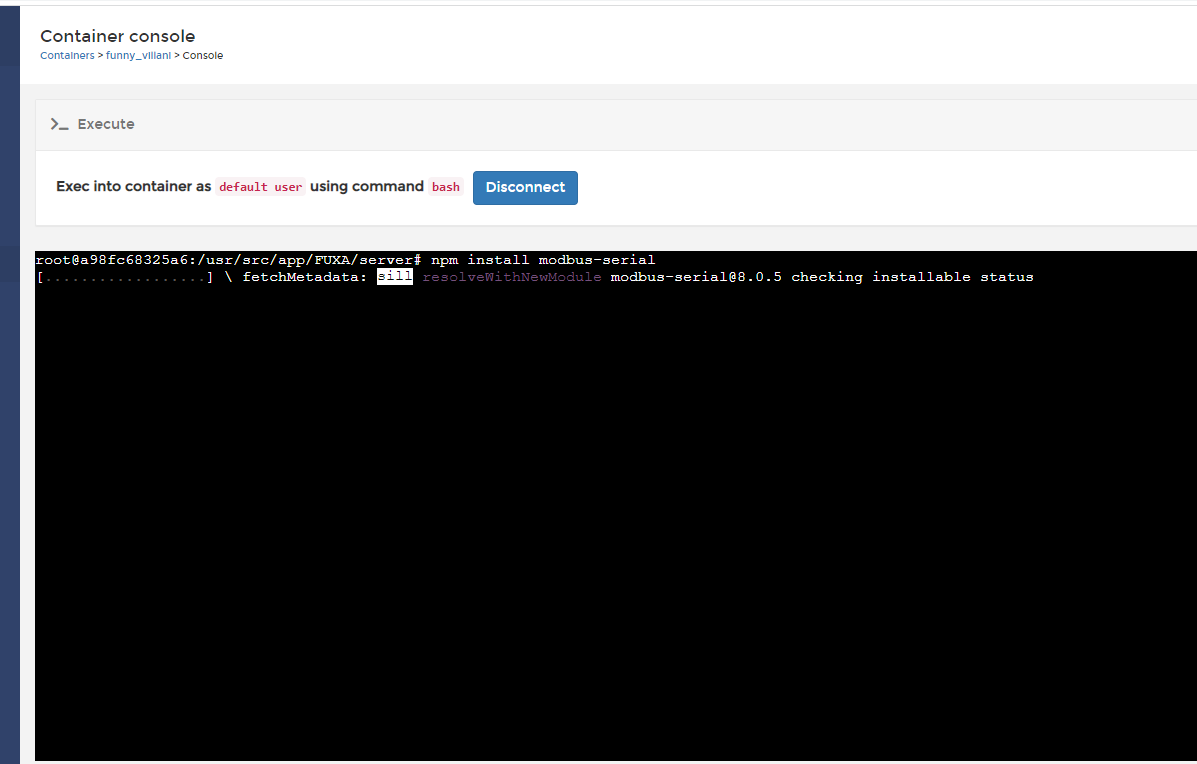1197x764 pixels.
Task: Click the Container console page title
Action: point(117,36)
